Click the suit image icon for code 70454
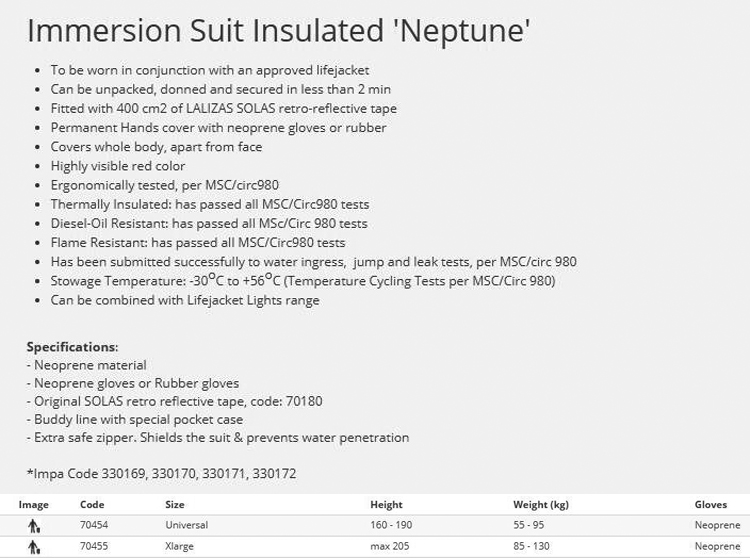 (x=33, y=526)
